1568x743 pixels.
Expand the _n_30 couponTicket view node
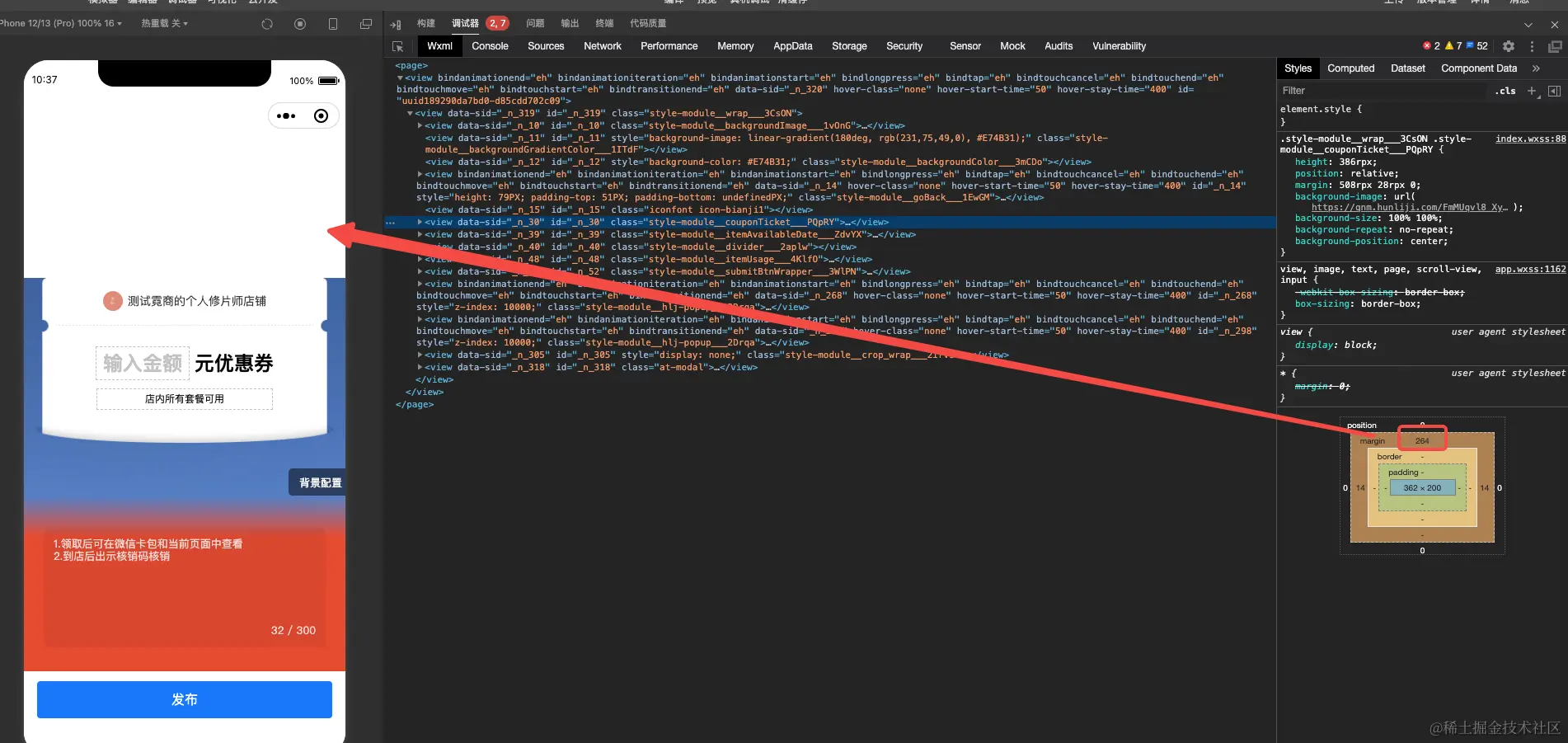(420, 223)
